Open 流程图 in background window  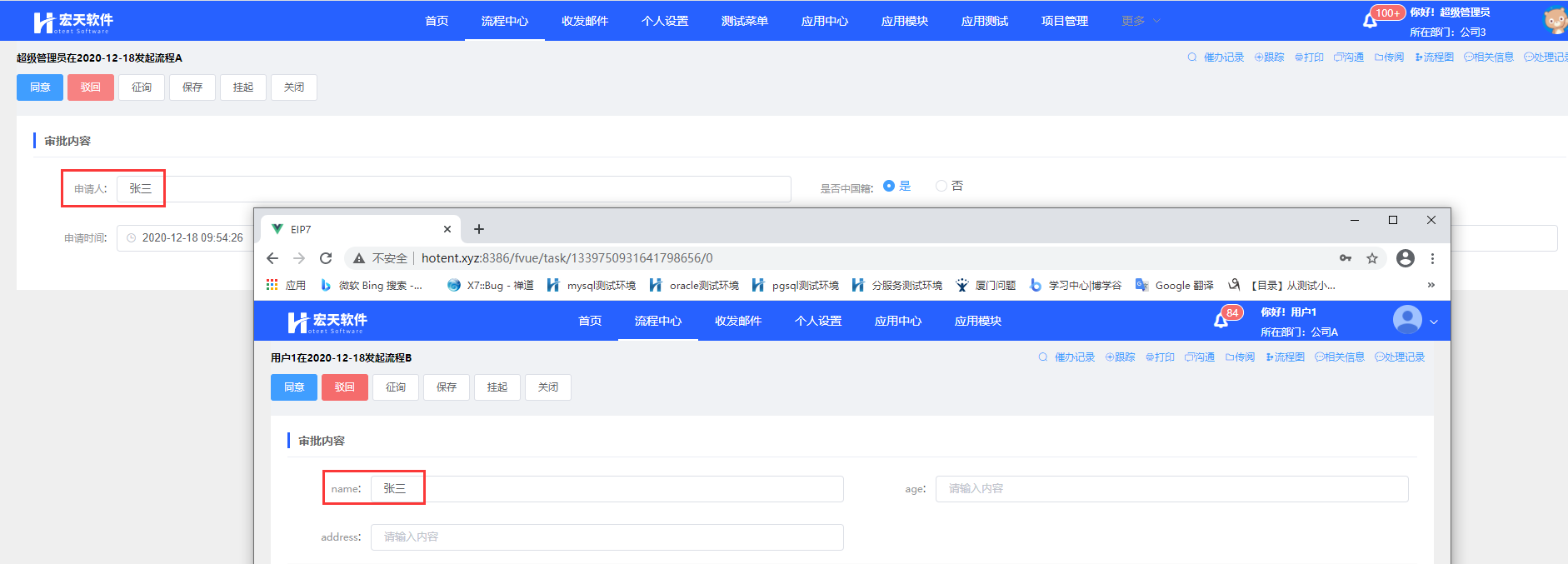1434,57
